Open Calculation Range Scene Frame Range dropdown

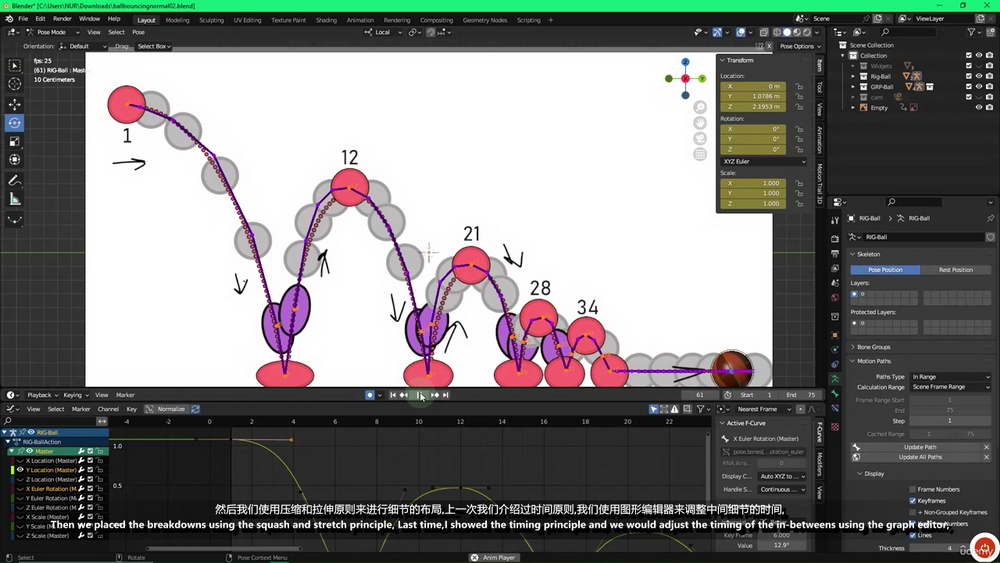[950, 387]
